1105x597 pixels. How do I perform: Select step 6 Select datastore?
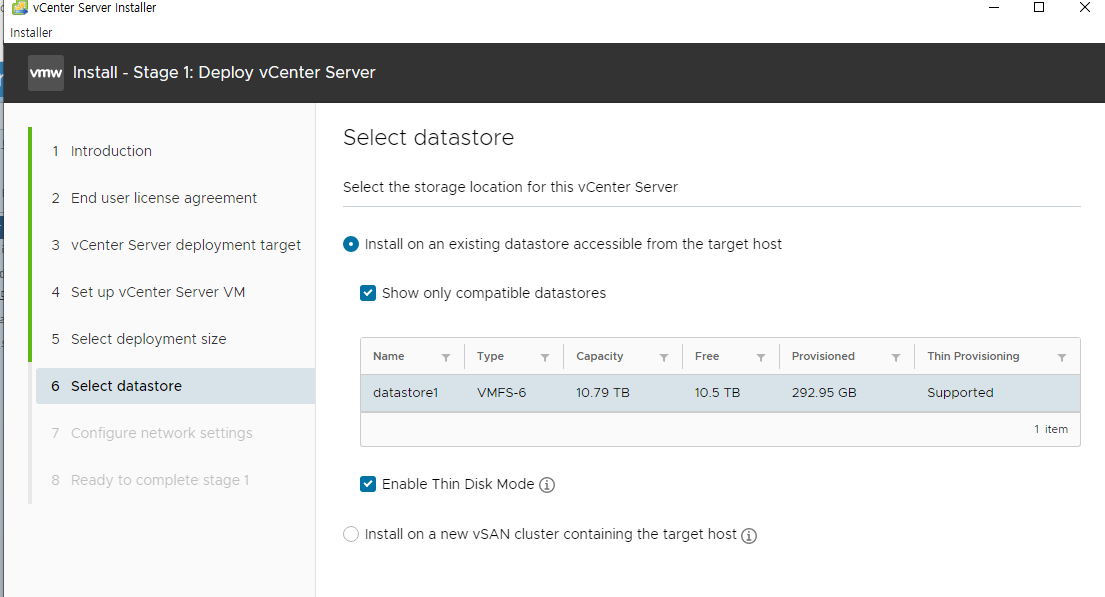tap(175, 386)
